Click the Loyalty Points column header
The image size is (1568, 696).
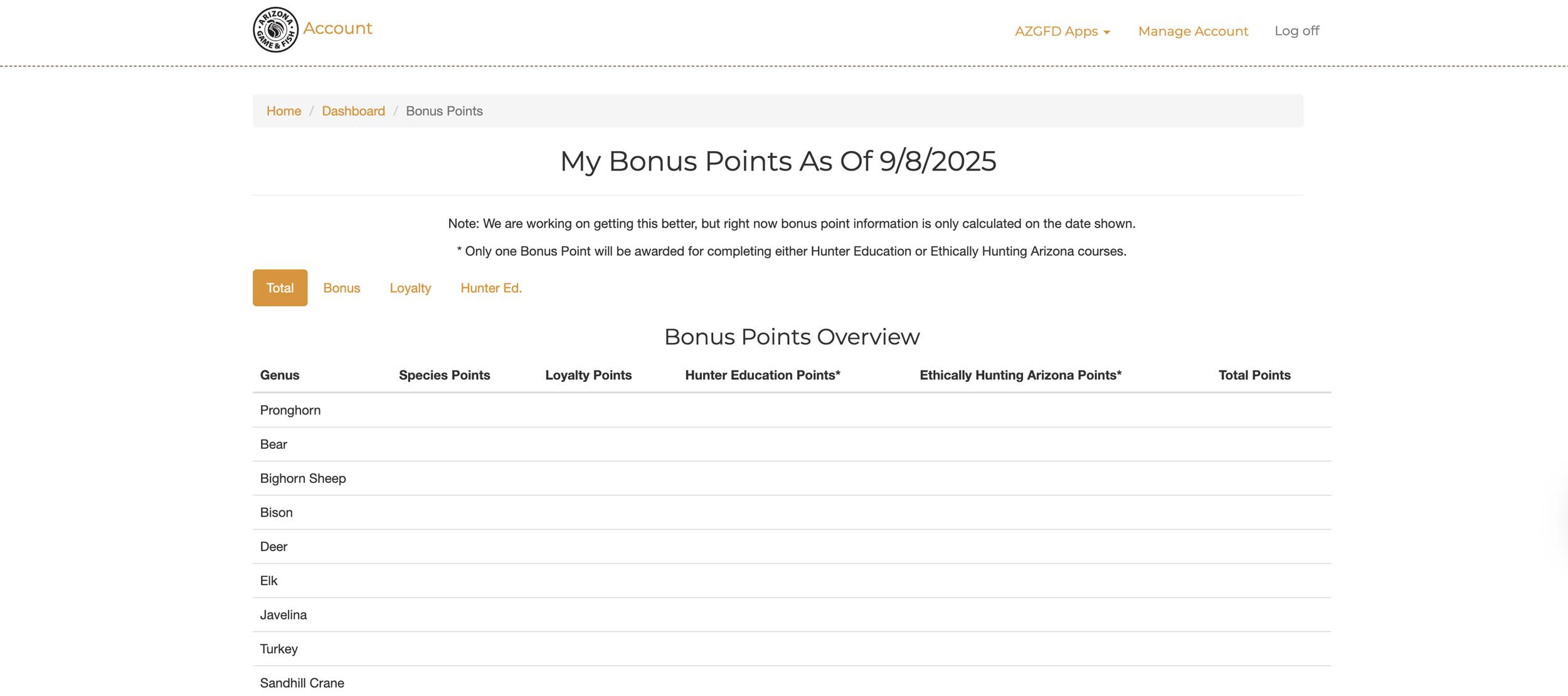coord(588,375)
